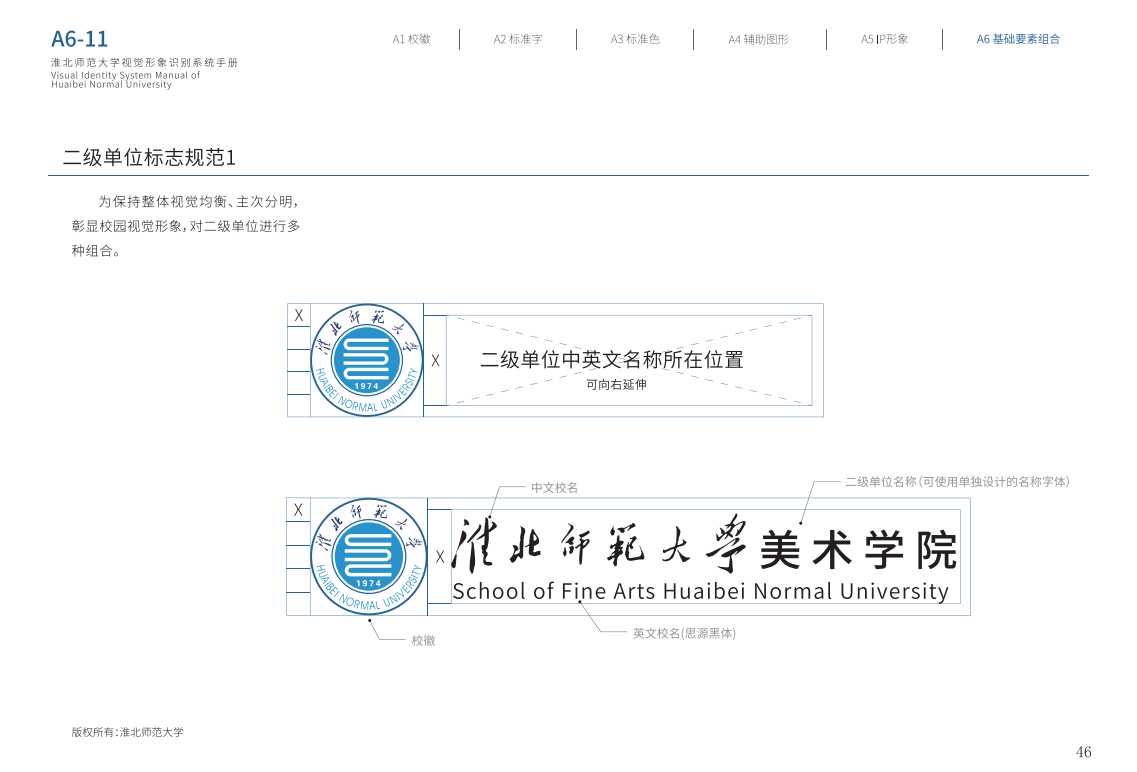This screenshot has height=772, width=1137.
Task: Select the A5 IP形象 tab
Action: click(885, 39)
